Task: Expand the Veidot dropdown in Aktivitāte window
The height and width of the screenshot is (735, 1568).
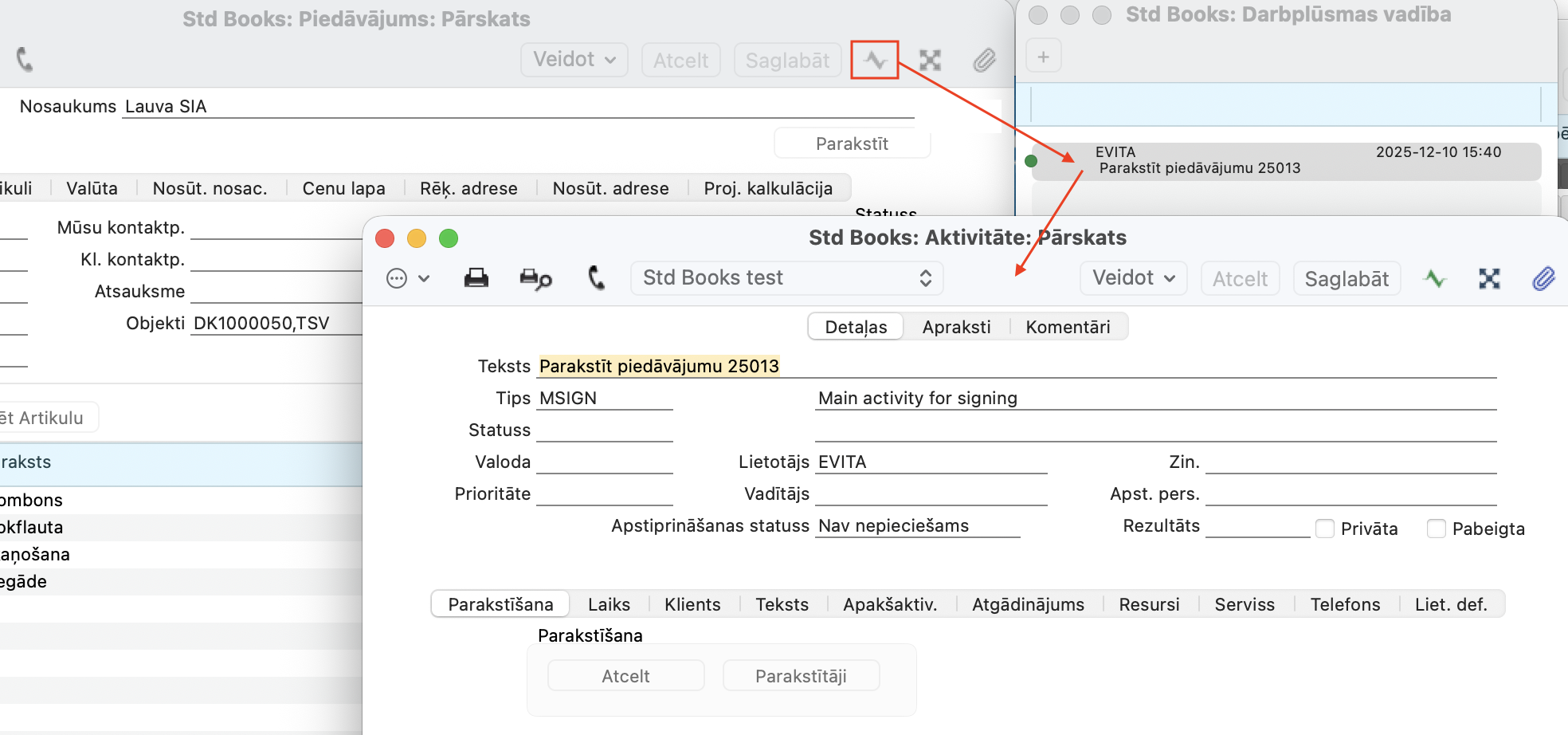Action: pos(1133,278)
